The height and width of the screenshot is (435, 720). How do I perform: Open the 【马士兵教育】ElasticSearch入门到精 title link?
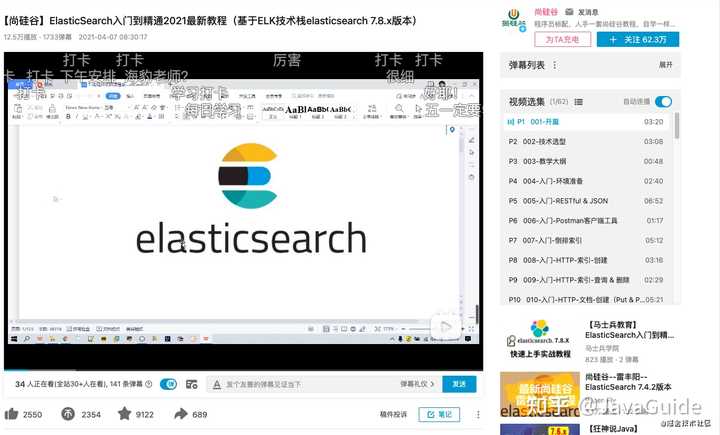click(x=630, y=330)
